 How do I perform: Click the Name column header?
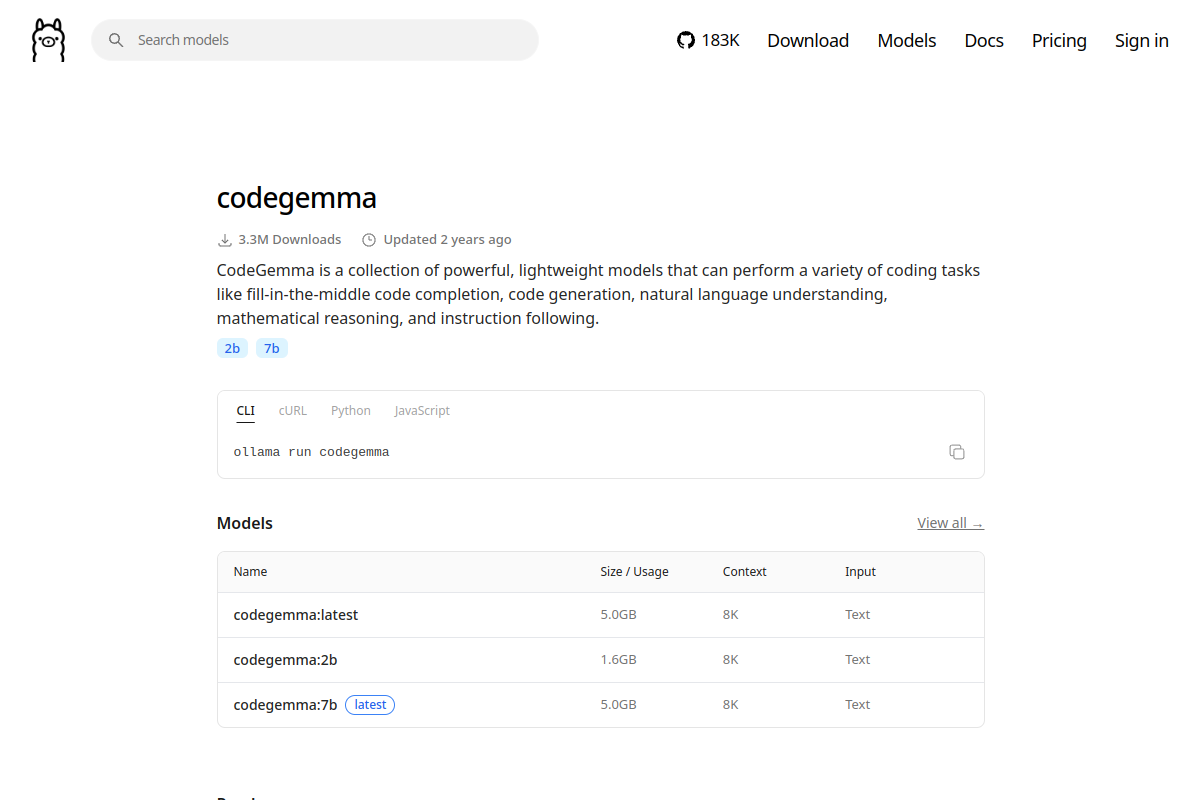[x=250, y=572]
